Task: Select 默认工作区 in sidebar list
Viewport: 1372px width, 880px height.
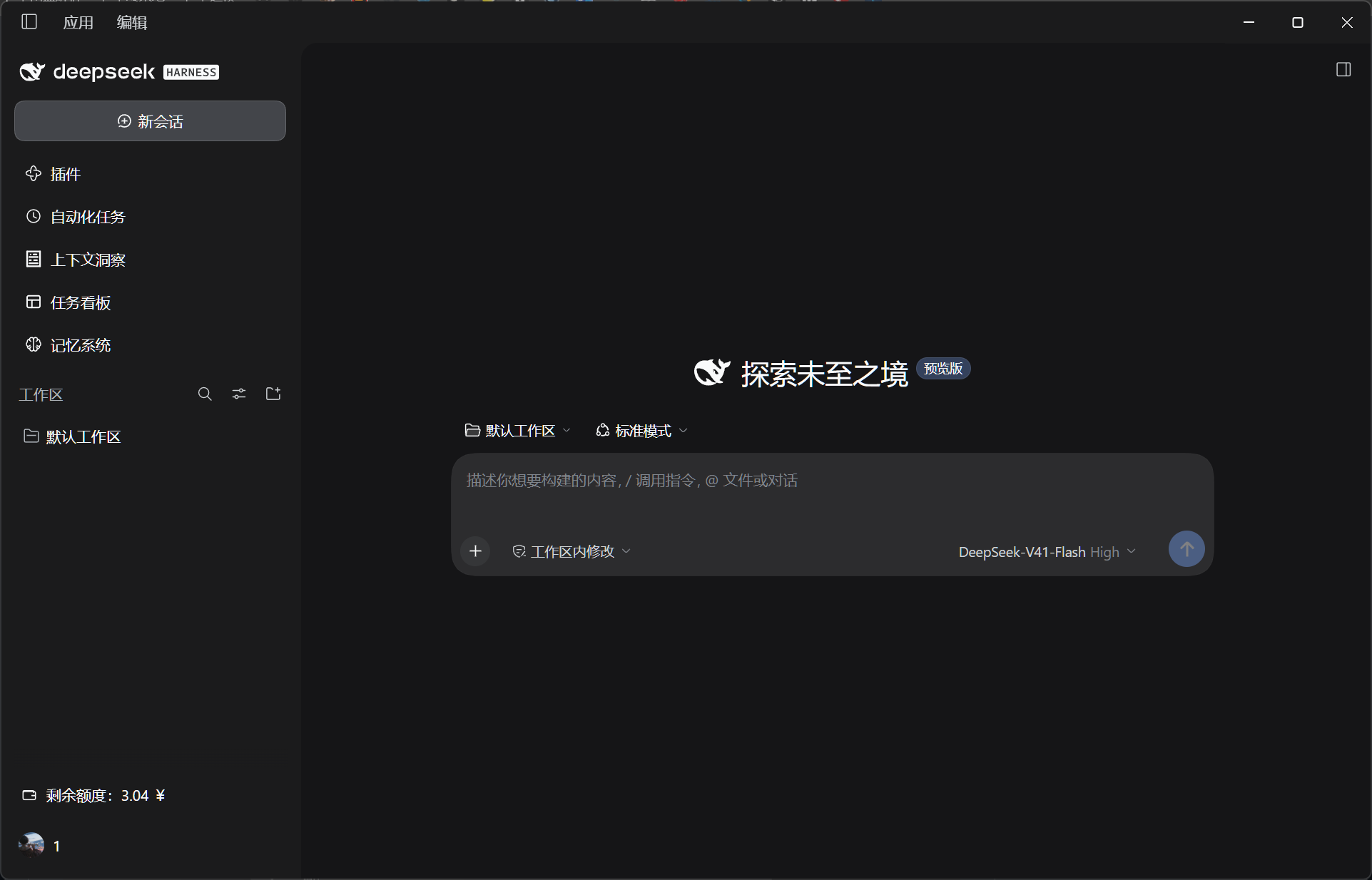Action: [x=150, y=436]
